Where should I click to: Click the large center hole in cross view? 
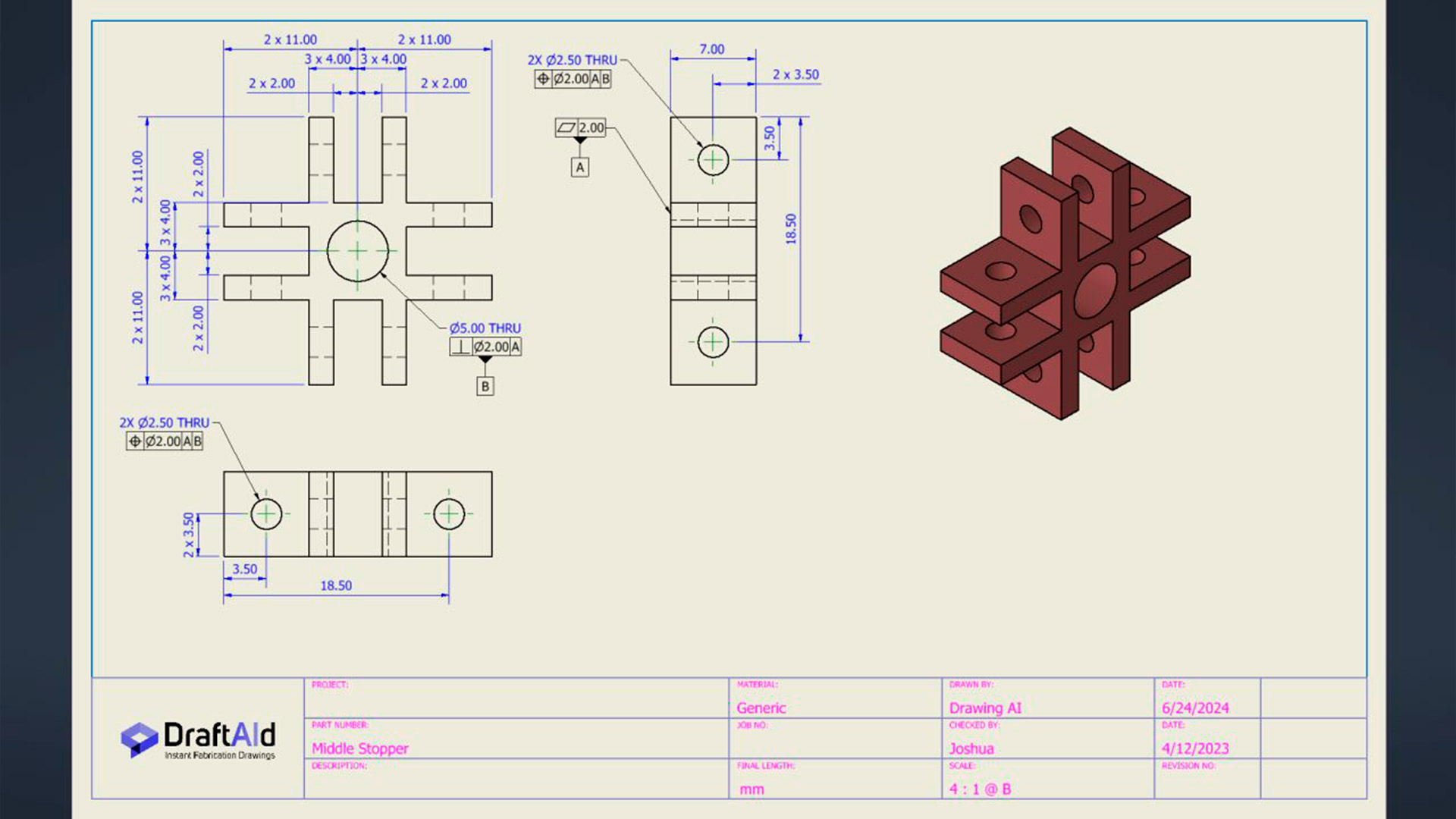(x=357, y=251)
